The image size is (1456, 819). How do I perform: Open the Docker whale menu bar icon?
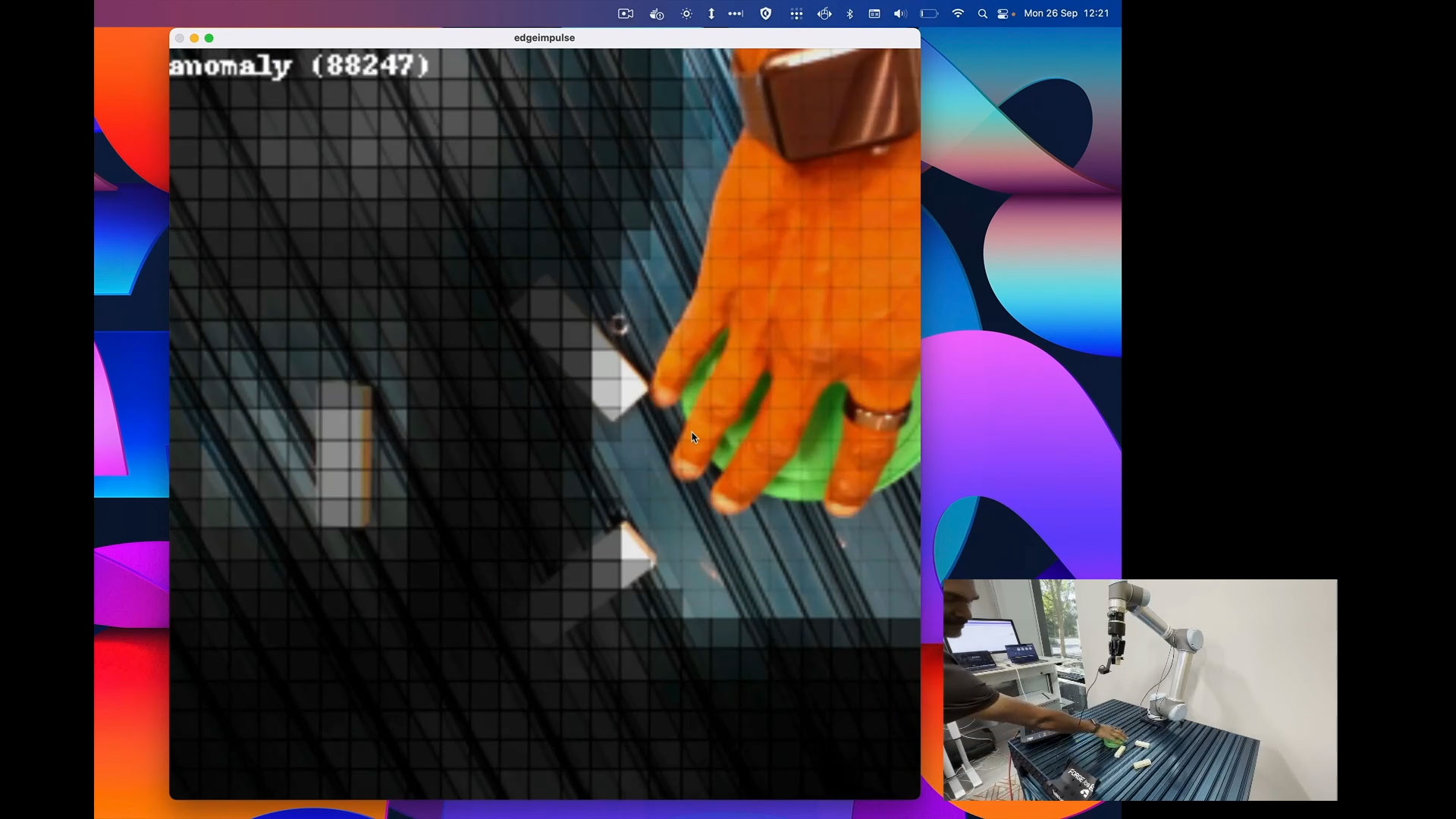click(x=657, y=14)
